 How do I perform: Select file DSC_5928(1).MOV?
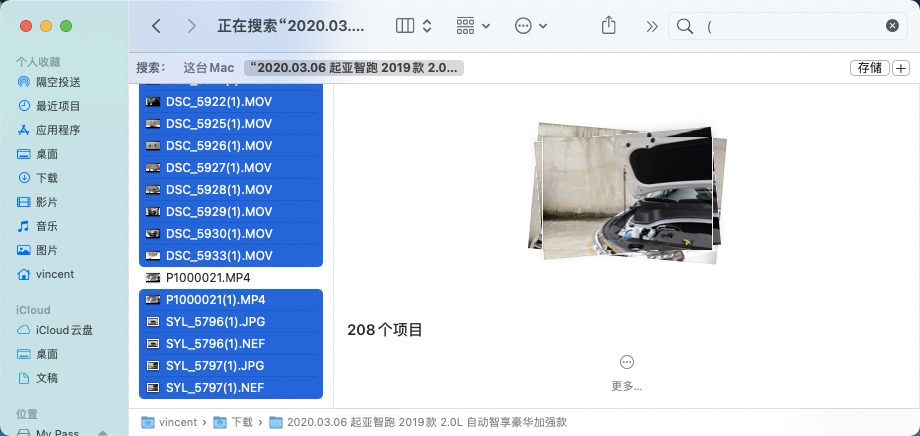(231, 190)
